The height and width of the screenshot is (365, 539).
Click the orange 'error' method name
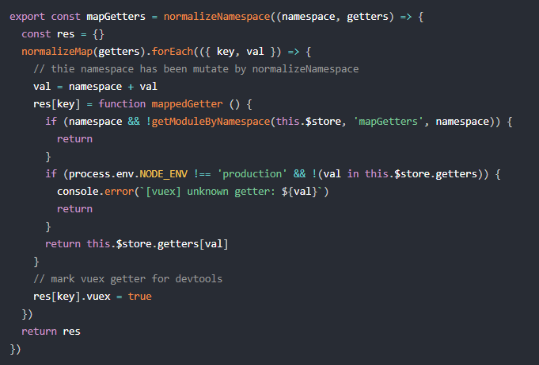coord(119,191)
